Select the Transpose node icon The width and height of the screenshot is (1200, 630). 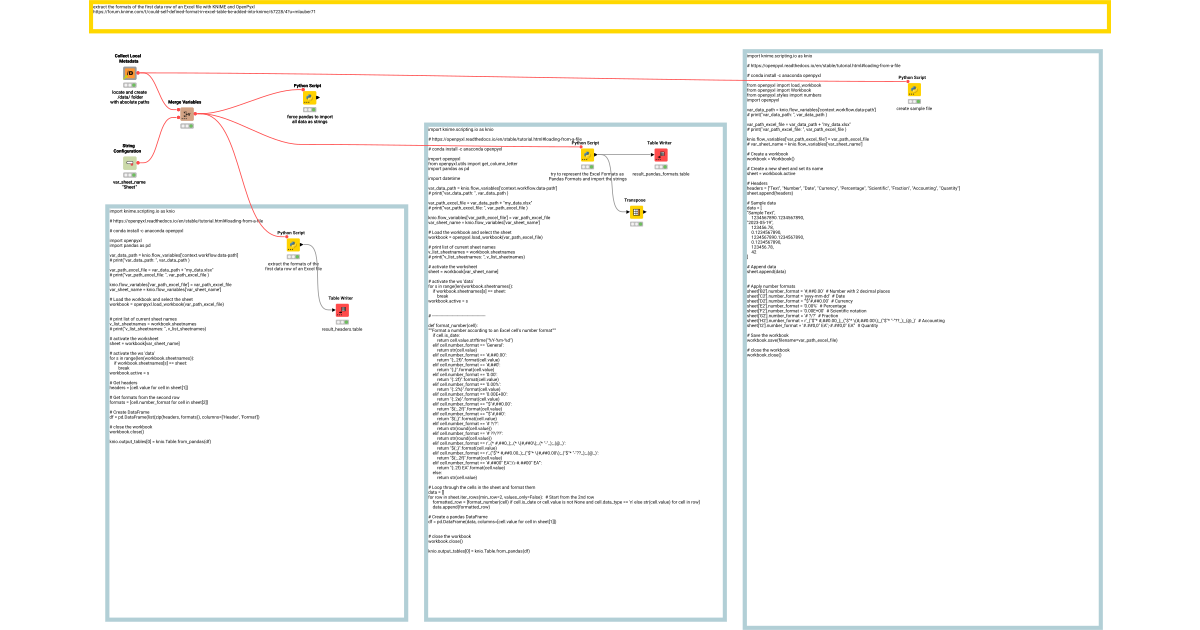[635, 213]
